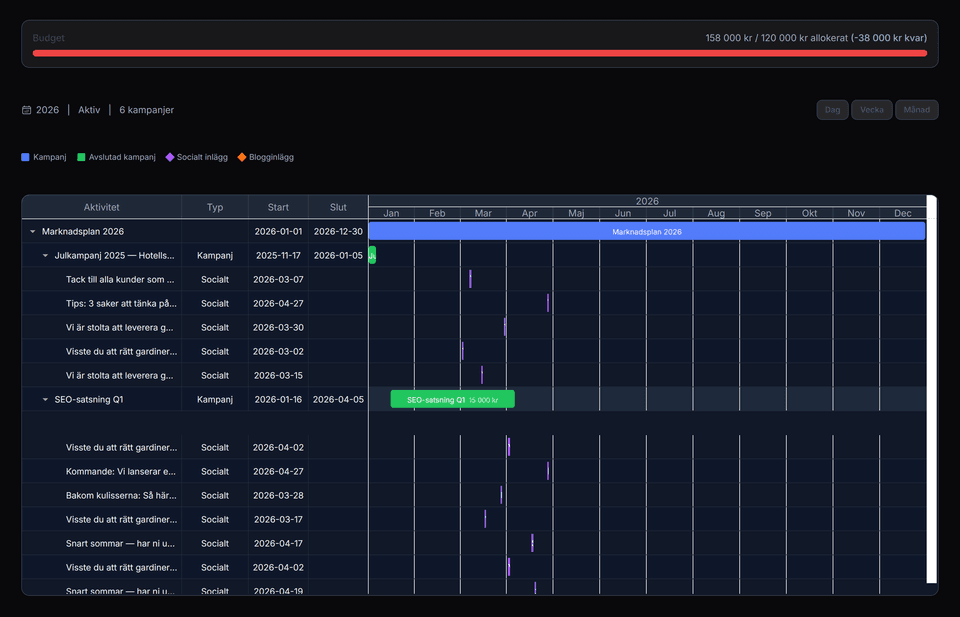
Task: Switch timeline view to Månad
Action: click(916, 110)
